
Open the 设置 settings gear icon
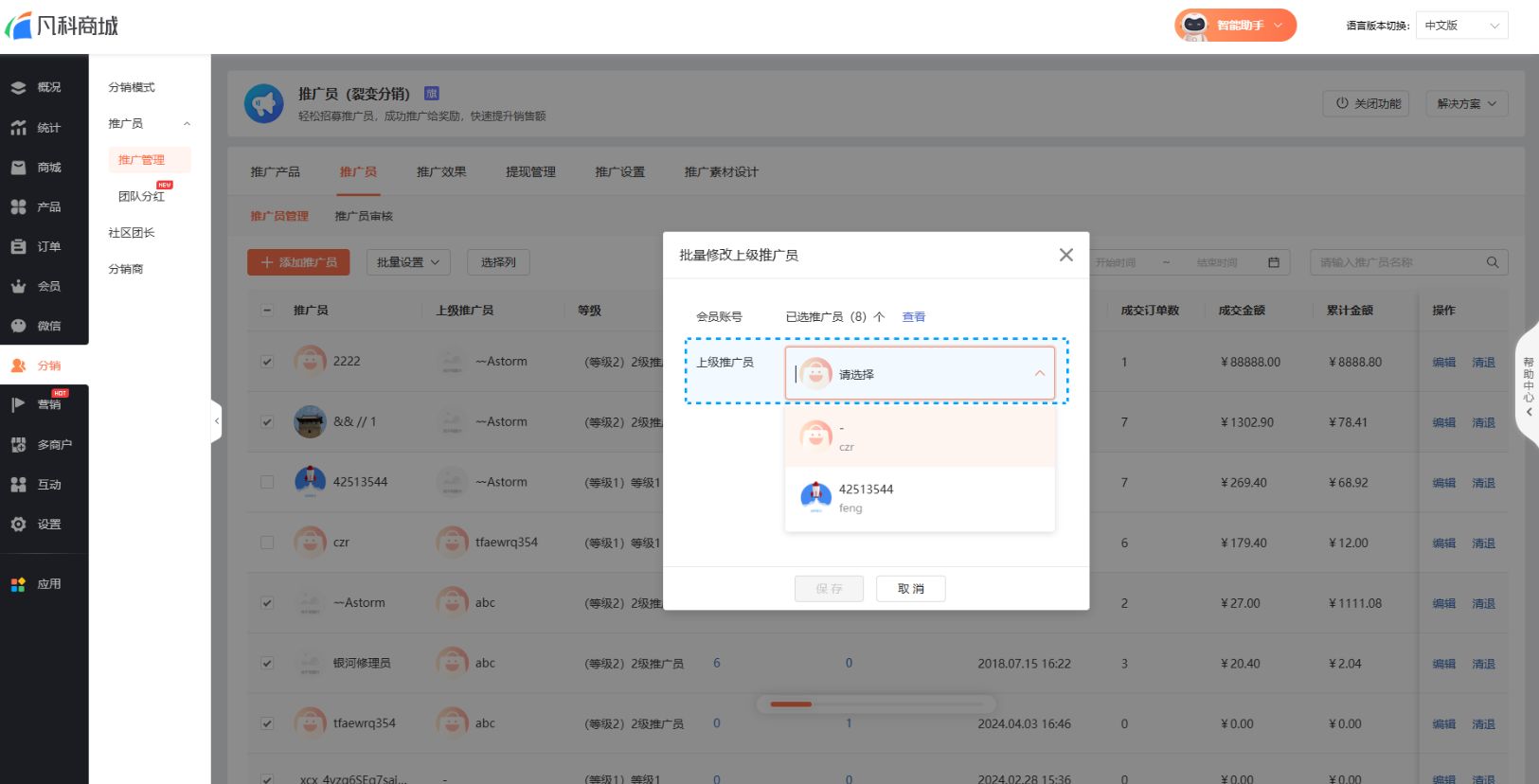coord(18,524)
